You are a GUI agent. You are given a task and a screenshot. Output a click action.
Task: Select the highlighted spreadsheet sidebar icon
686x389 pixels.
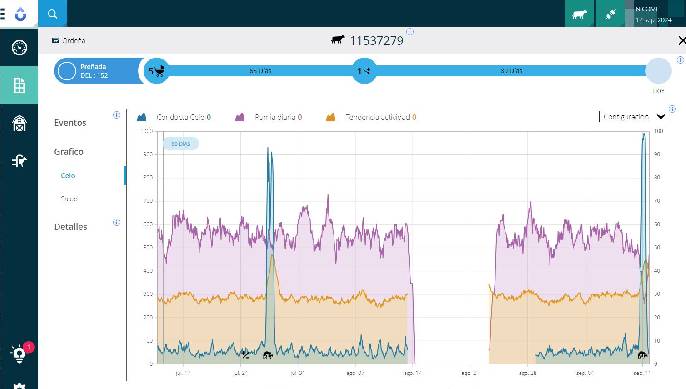[x=19, y=85]
